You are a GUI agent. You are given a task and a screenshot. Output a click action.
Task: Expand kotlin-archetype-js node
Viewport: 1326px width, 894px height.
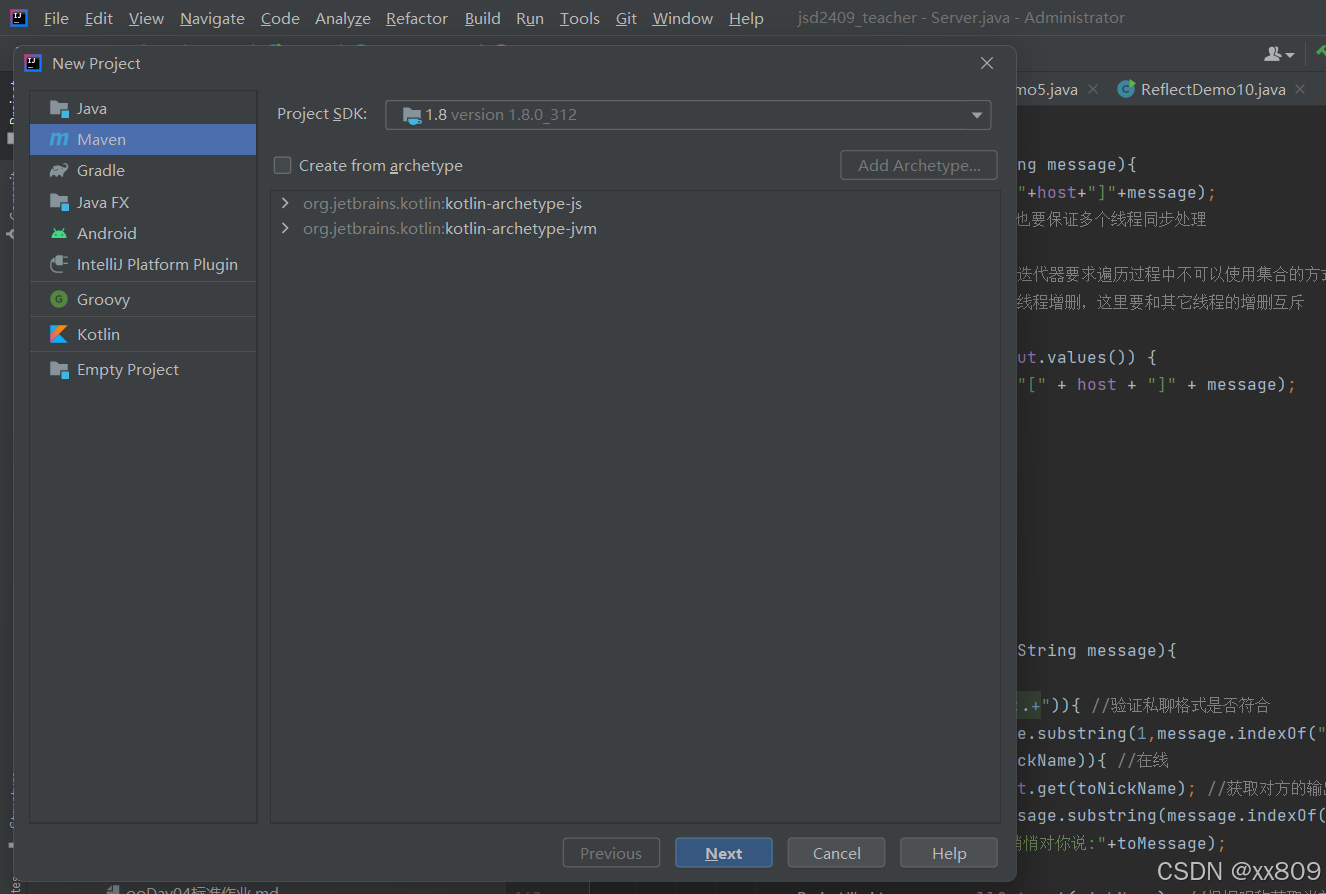pos(286,203)
